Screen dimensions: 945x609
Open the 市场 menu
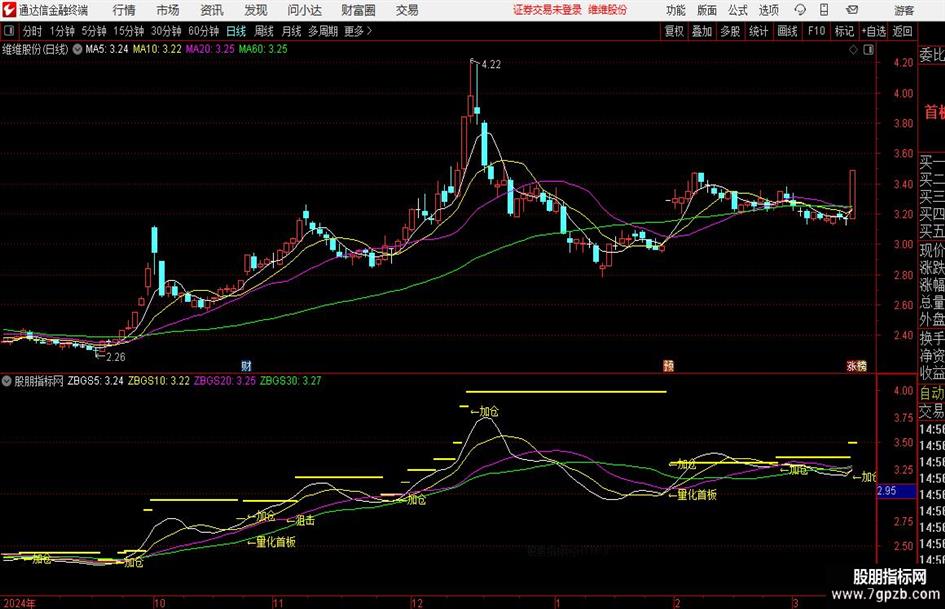point(168,10)
